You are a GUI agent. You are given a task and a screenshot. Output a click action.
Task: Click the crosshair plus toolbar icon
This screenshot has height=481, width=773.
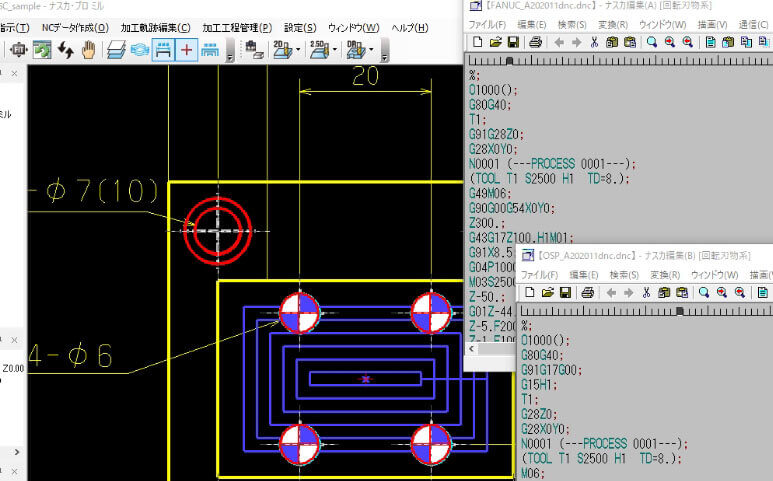click(x=187, y=50)
